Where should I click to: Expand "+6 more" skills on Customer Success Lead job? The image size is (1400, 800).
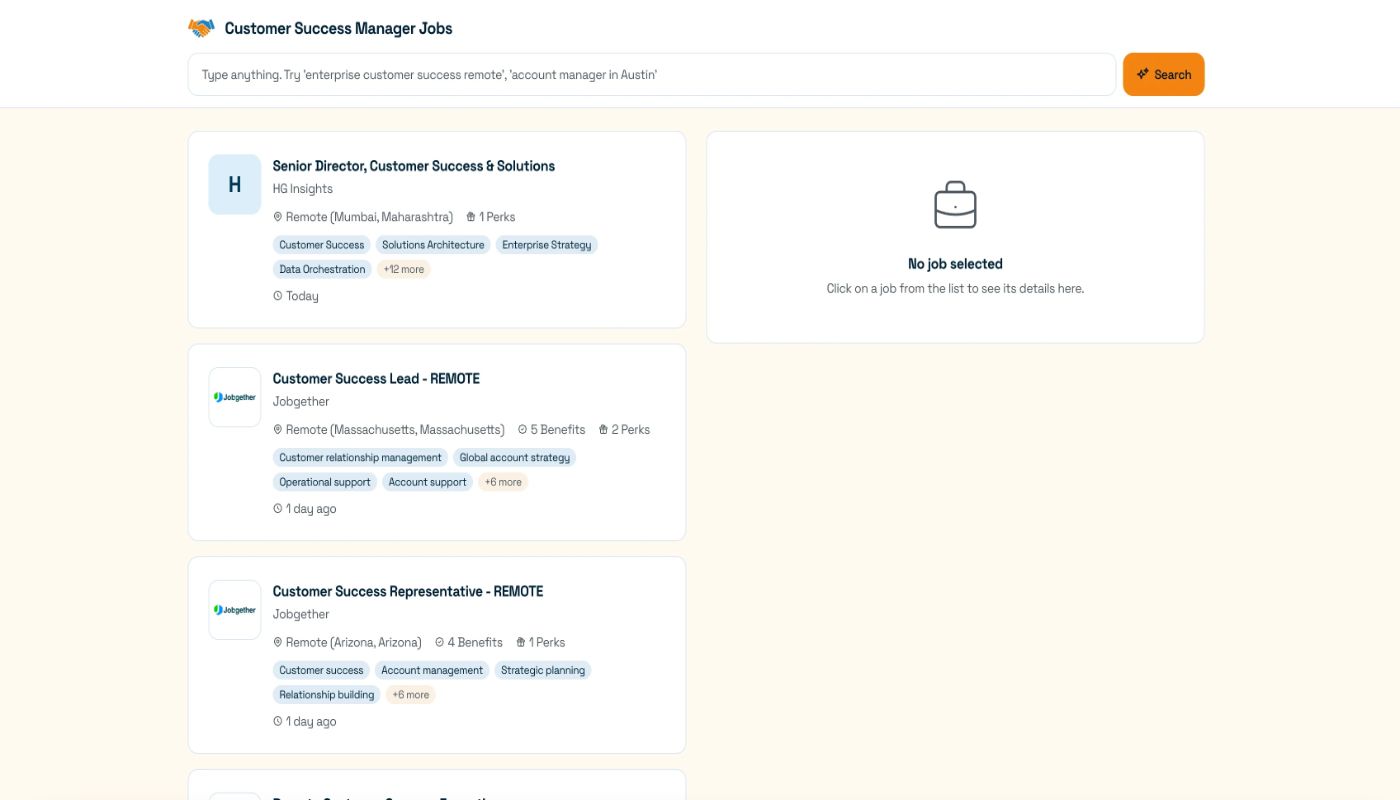pyautogui.click(x=503, y=481)
